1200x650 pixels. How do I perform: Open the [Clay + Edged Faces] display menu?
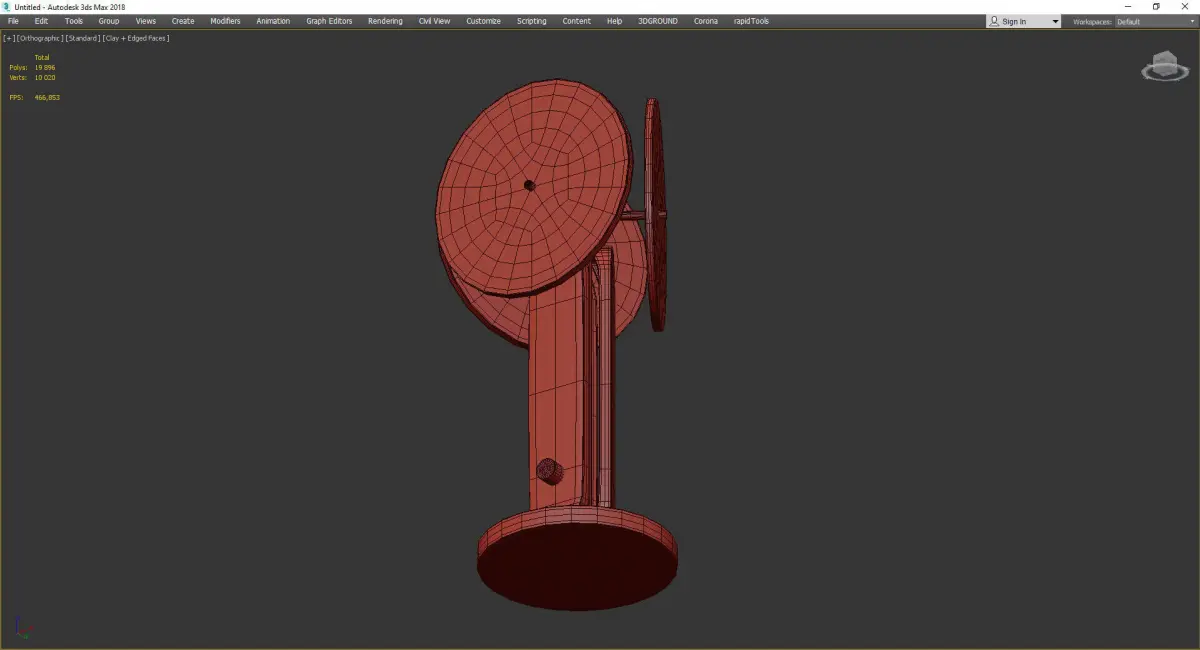[135, 38]
